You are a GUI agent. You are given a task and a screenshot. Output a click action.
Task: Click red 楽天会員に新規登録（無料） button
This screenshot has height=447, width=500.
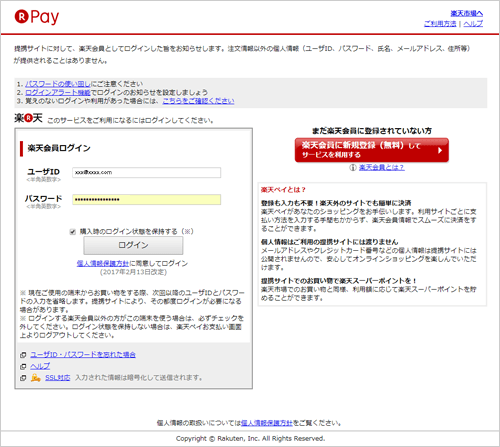pos(372,150)
